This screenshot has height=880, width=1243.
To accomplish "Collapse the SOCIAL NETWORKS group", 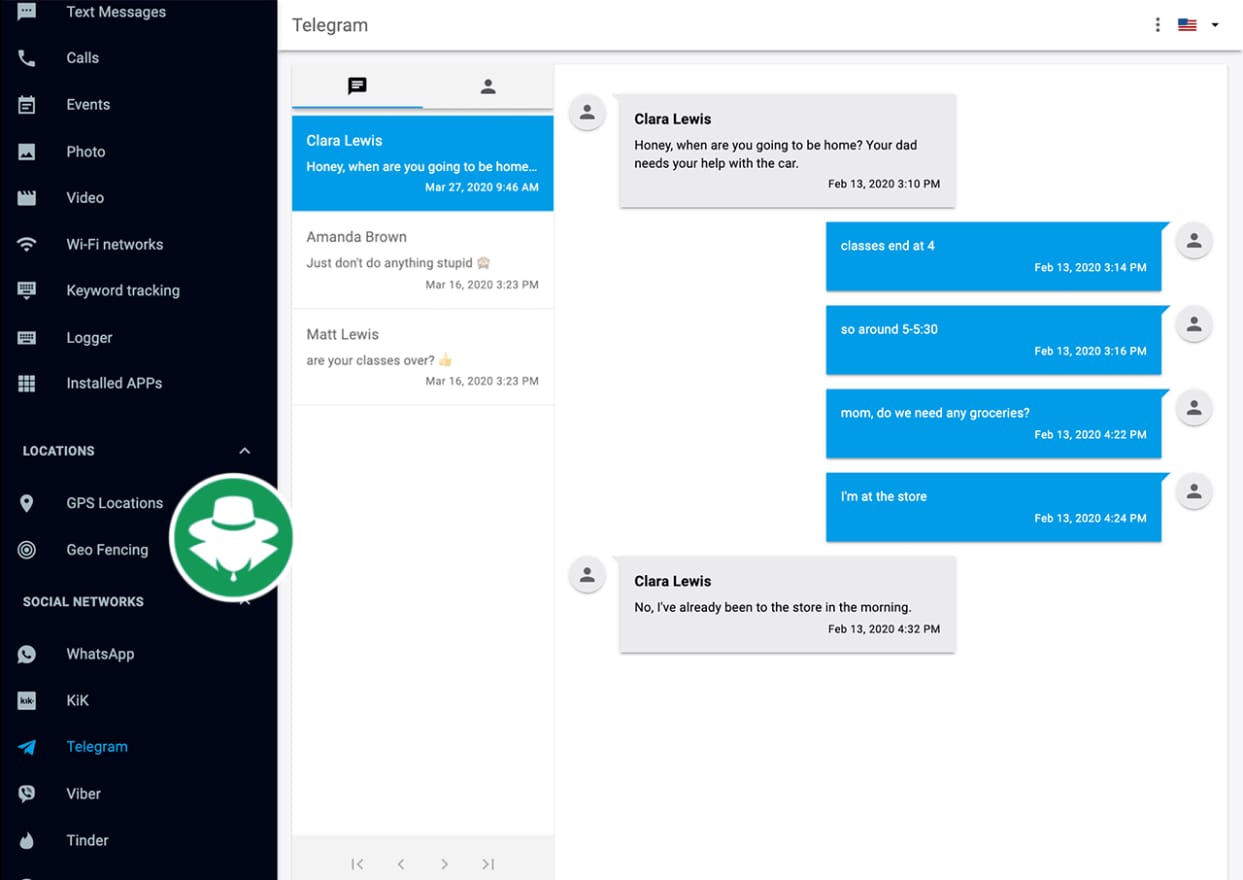I will [244, 601].
